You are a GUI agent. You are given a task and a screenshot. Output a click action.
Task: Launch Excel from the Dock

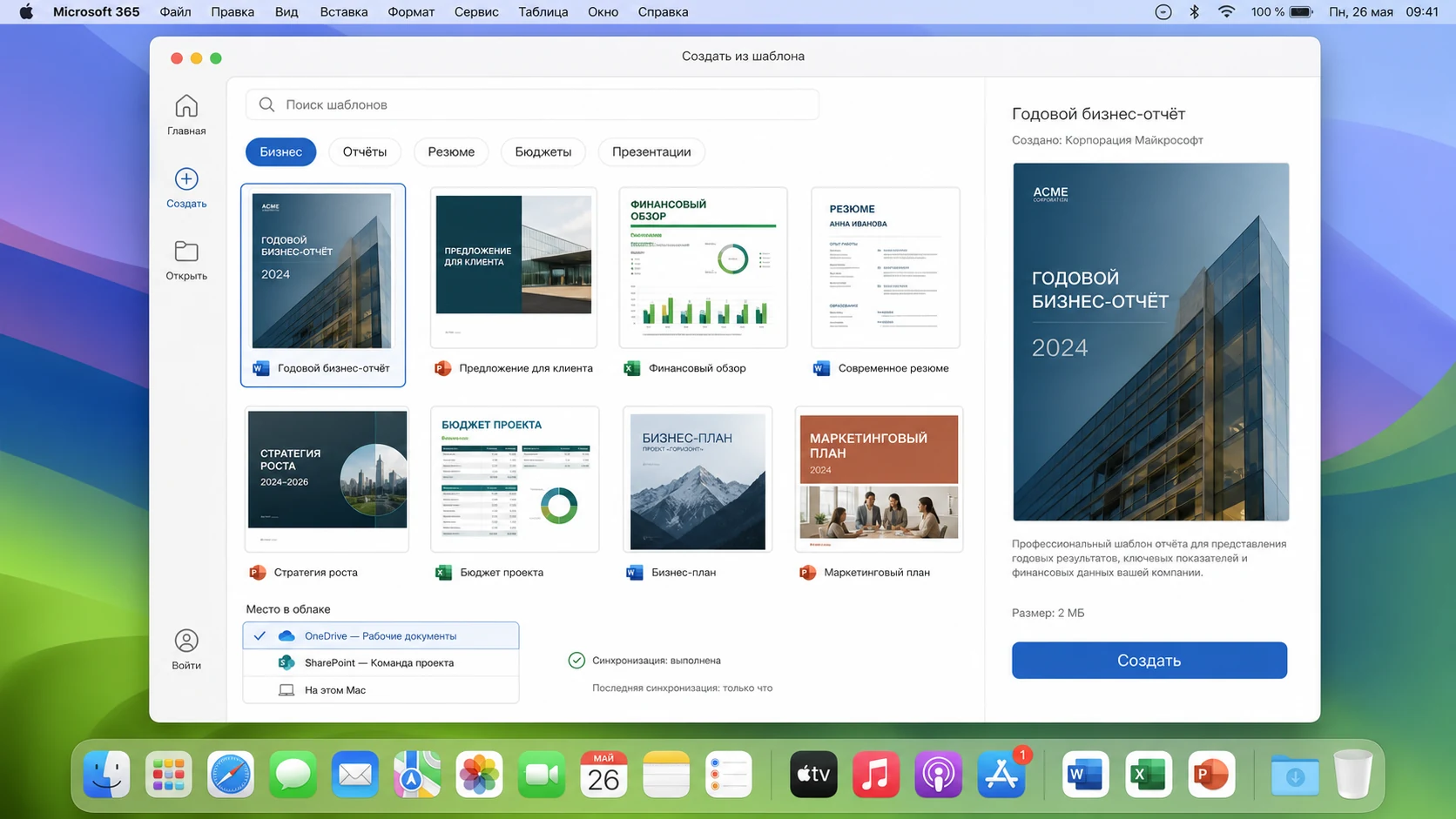1149,774
